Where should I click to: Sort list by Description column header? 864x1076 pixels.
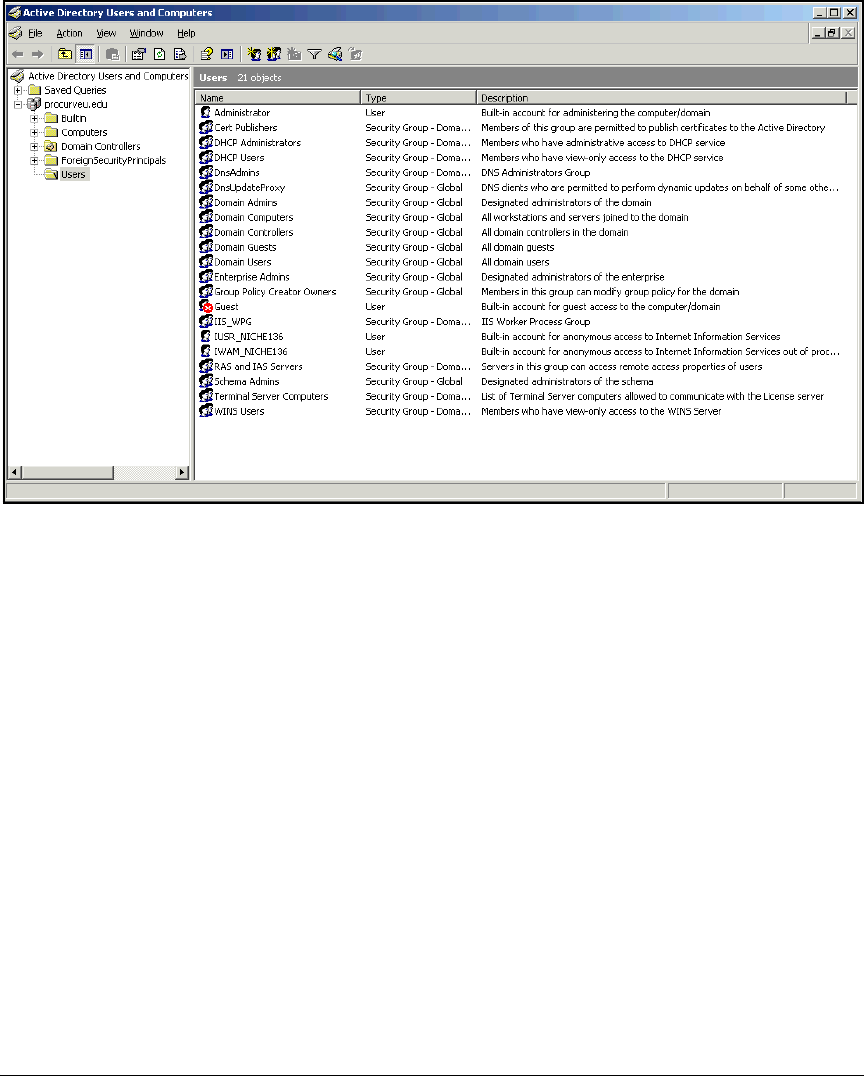coord(661,97)
